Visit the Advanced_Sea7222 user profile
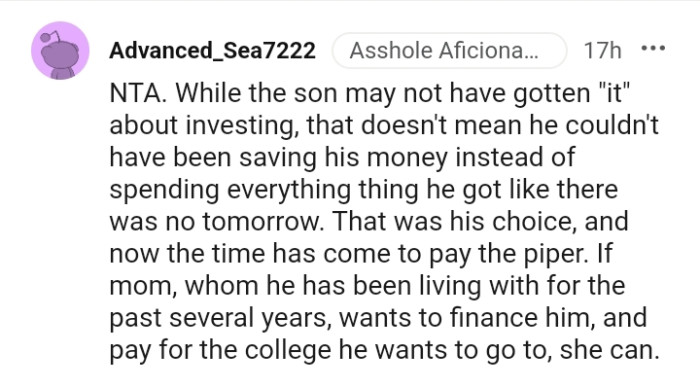The image size is (700, 388). pyautogui.click(x=212, y=50)
